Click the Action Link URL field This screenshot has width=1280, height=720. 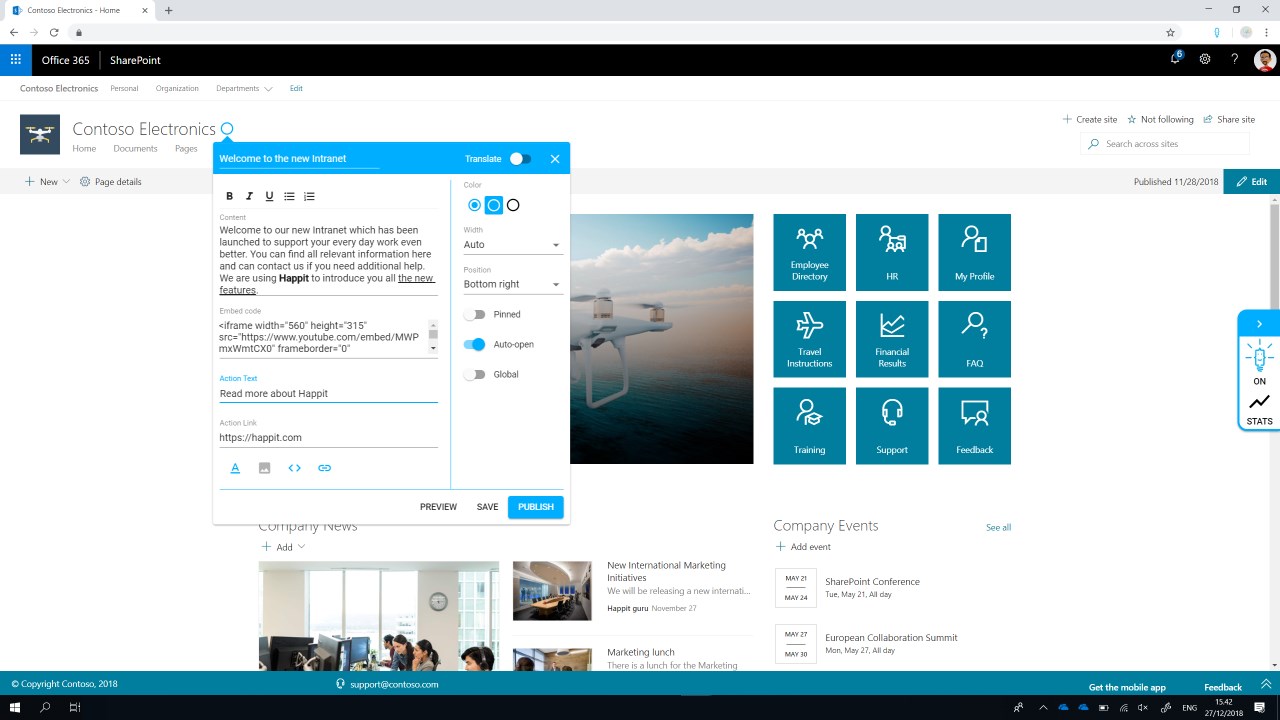(328, 437)
